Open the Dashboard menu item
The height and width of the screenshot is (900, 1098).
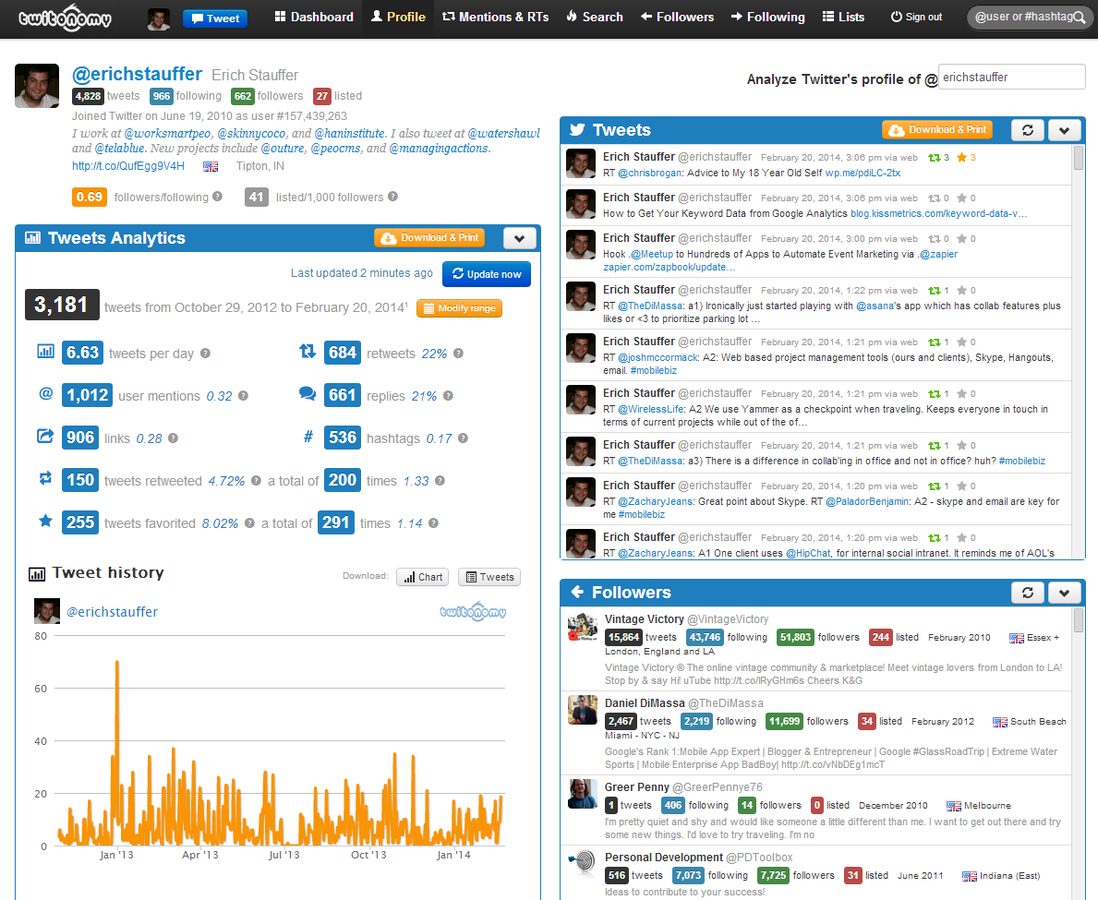pyautogui.click(x=314, y=17)
